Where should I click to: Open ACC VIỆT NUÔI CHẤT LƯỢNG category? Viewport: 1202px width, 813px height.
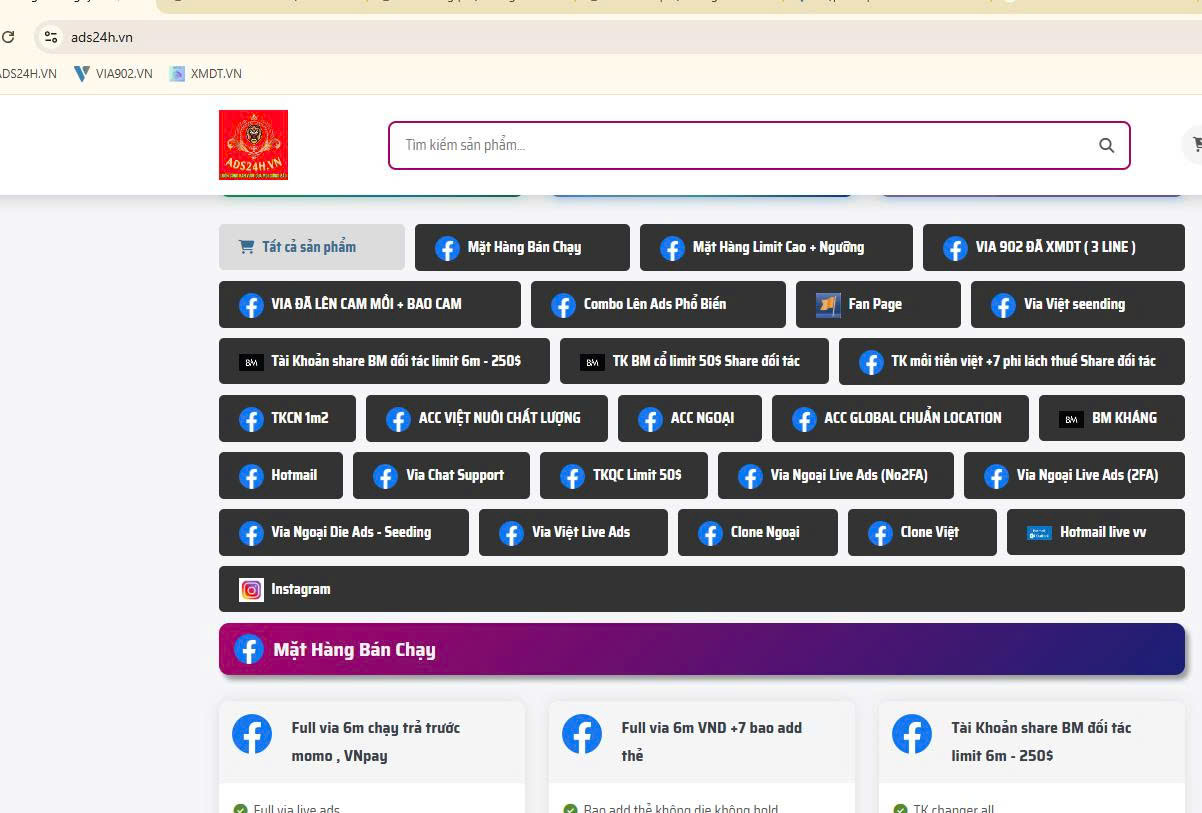tap(487, 418)
